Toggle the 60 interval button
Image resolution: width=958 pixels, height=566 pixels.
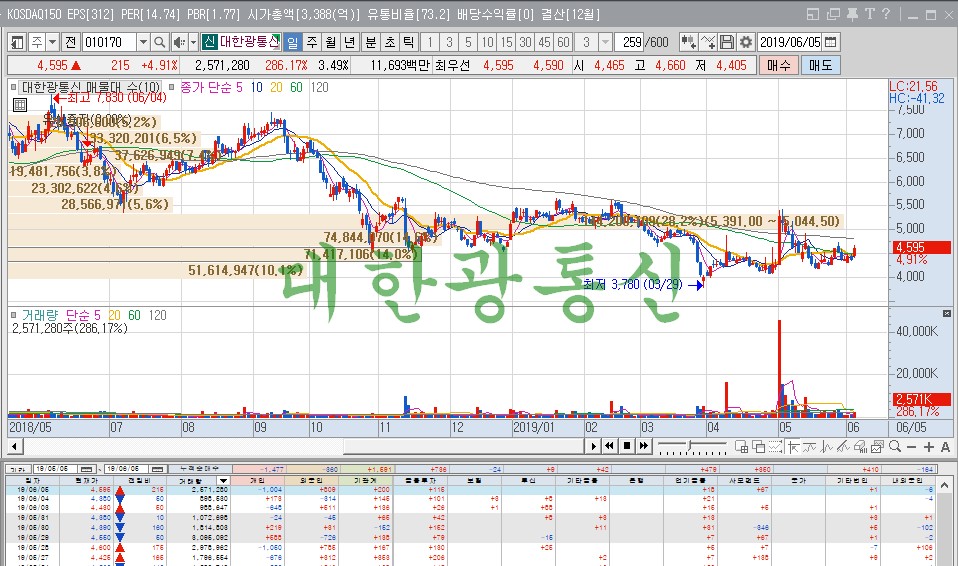pyautogui.click(x=563, y=42)
